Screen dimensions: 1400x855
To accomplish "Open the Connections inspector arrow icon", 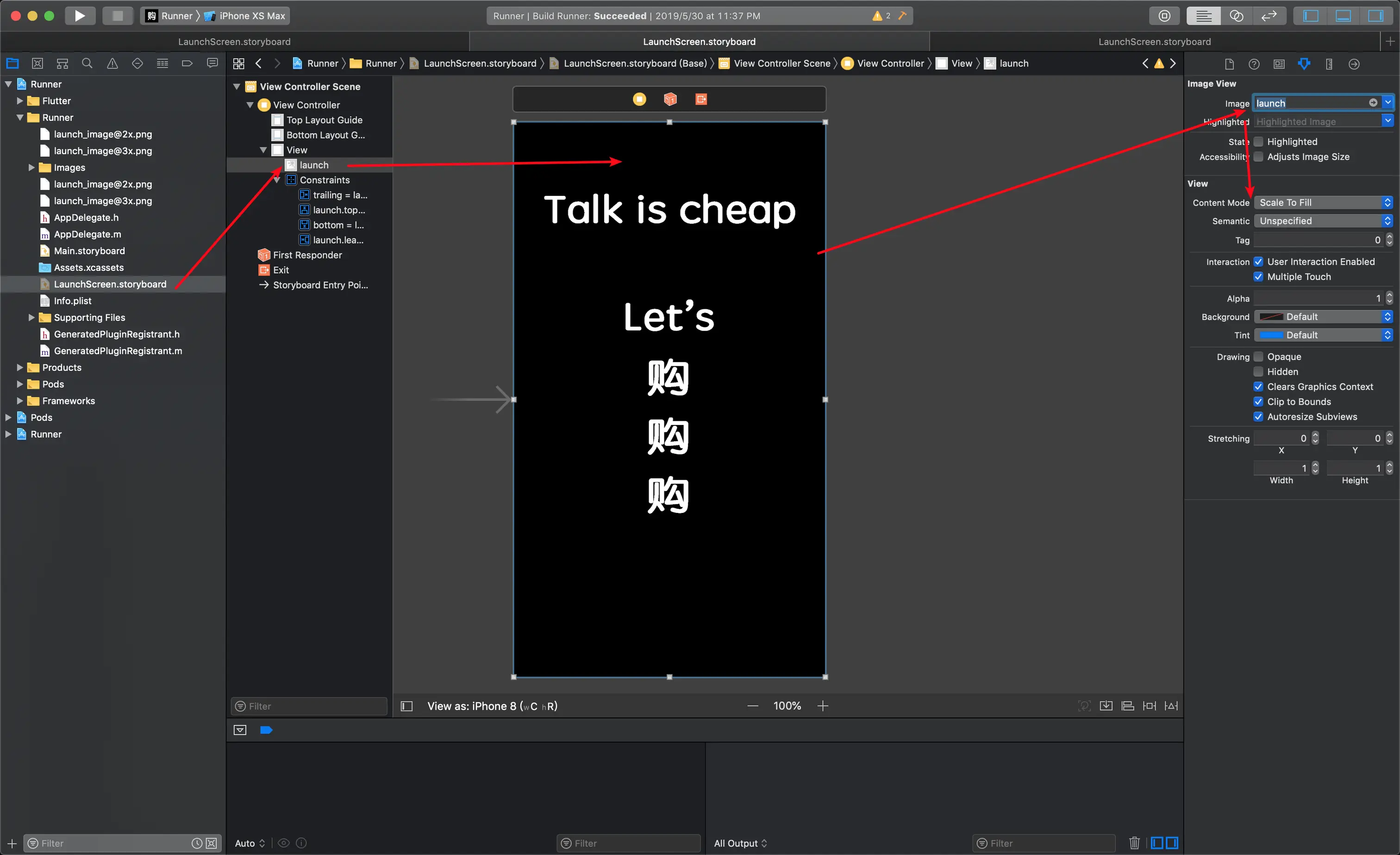I will pos(1353,63).
